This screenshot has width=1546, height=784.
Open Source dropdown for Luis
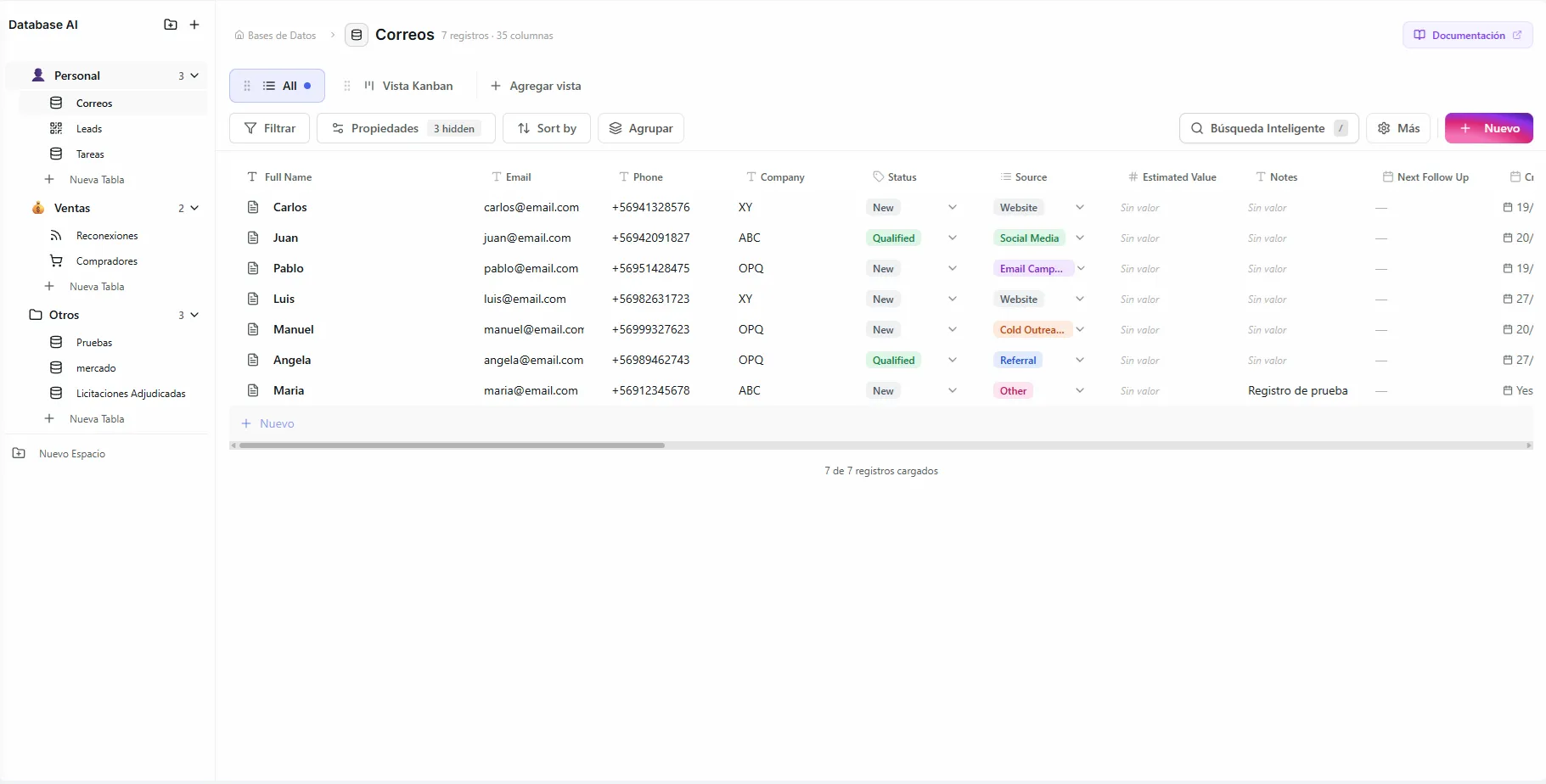tap(1080, 299)
